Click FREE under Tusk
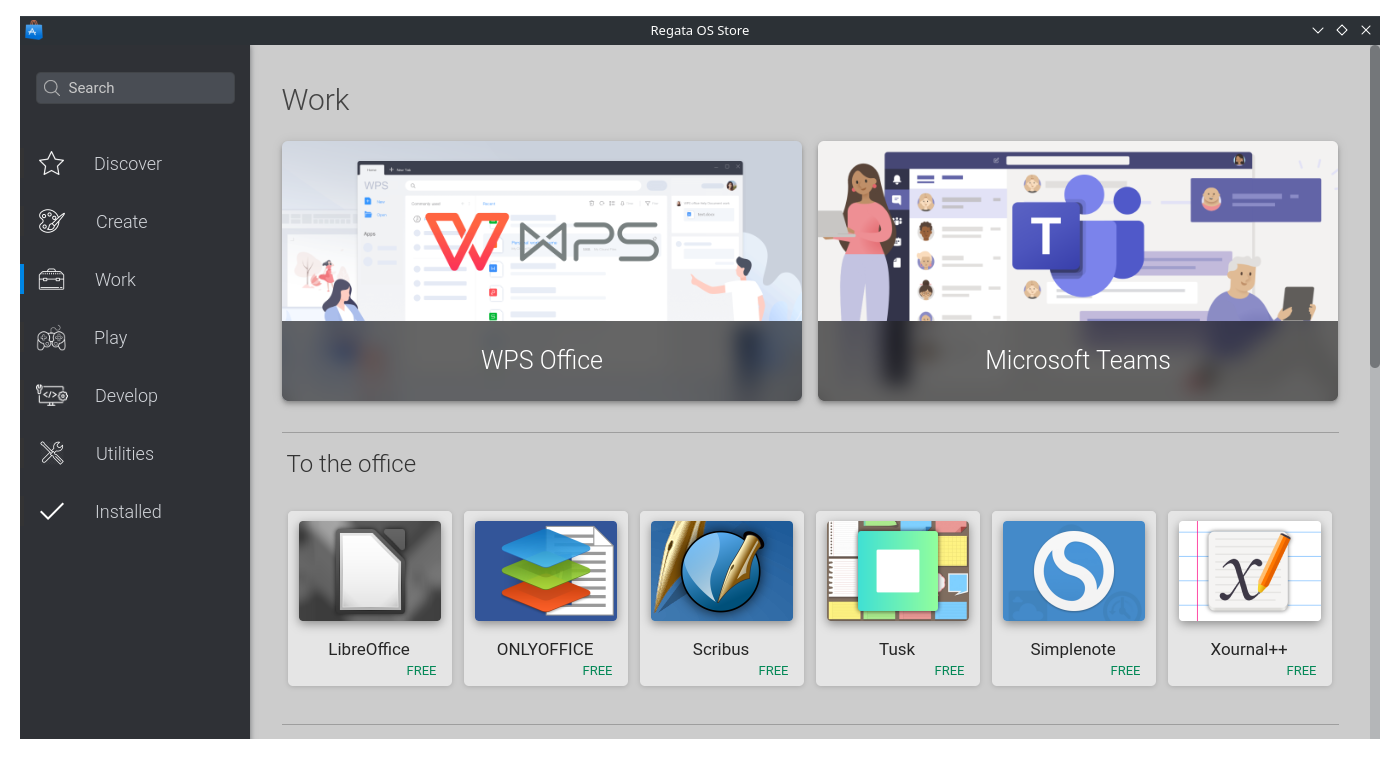Screen dimensions: 1400x763 click(x=949, y=671)
